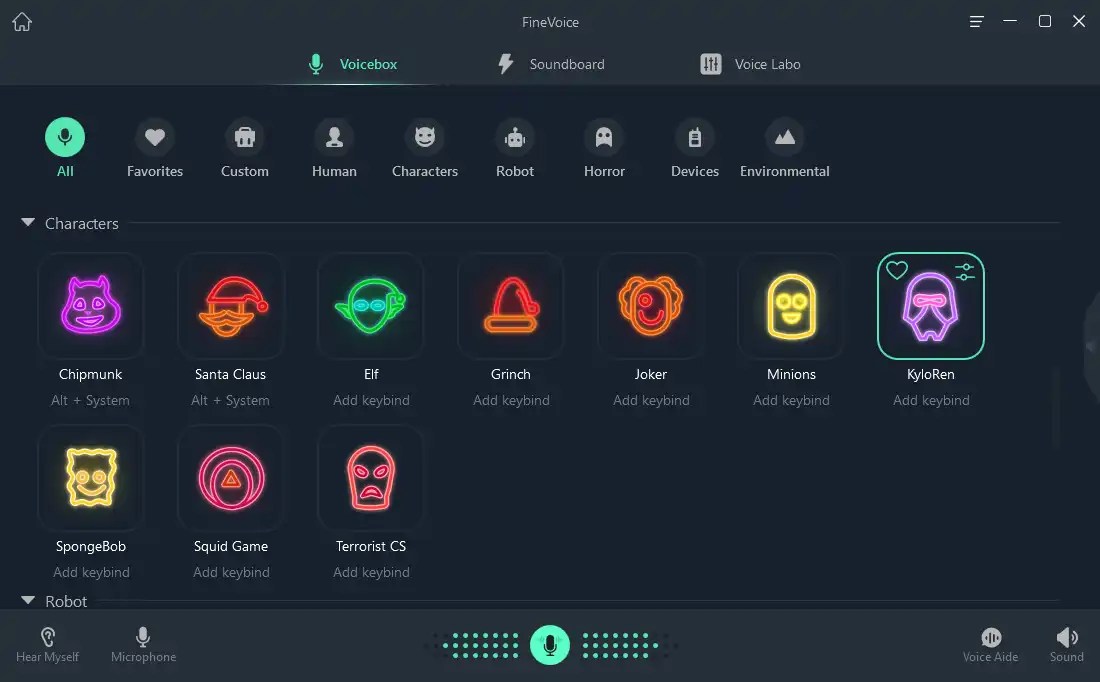Open Sound output settings
Screen dimensions: 1100x682
coord(1066,645)
